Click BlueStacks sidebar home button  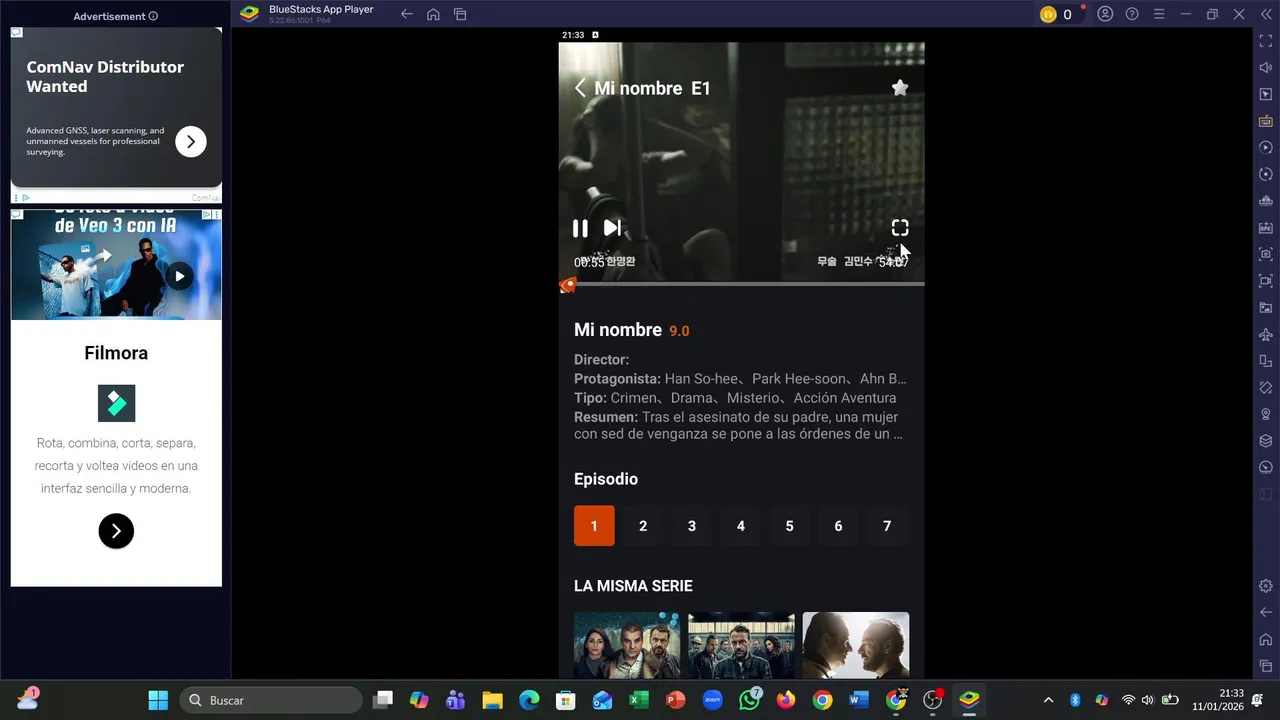pyautogui.click(x=1266, y=639)
